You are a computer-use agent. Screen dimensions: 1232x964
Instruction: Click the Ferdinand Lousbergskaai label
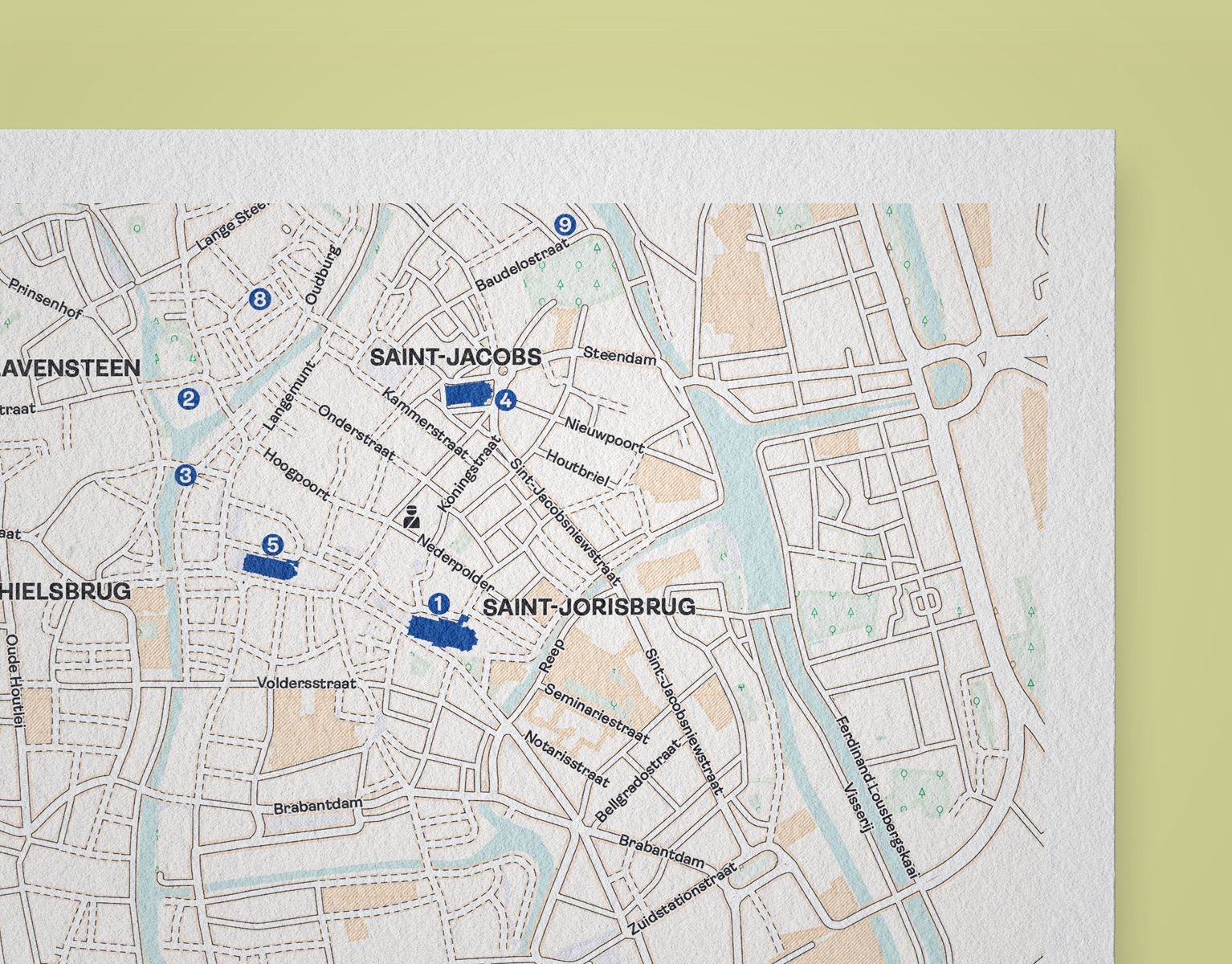tap(876, 796)
